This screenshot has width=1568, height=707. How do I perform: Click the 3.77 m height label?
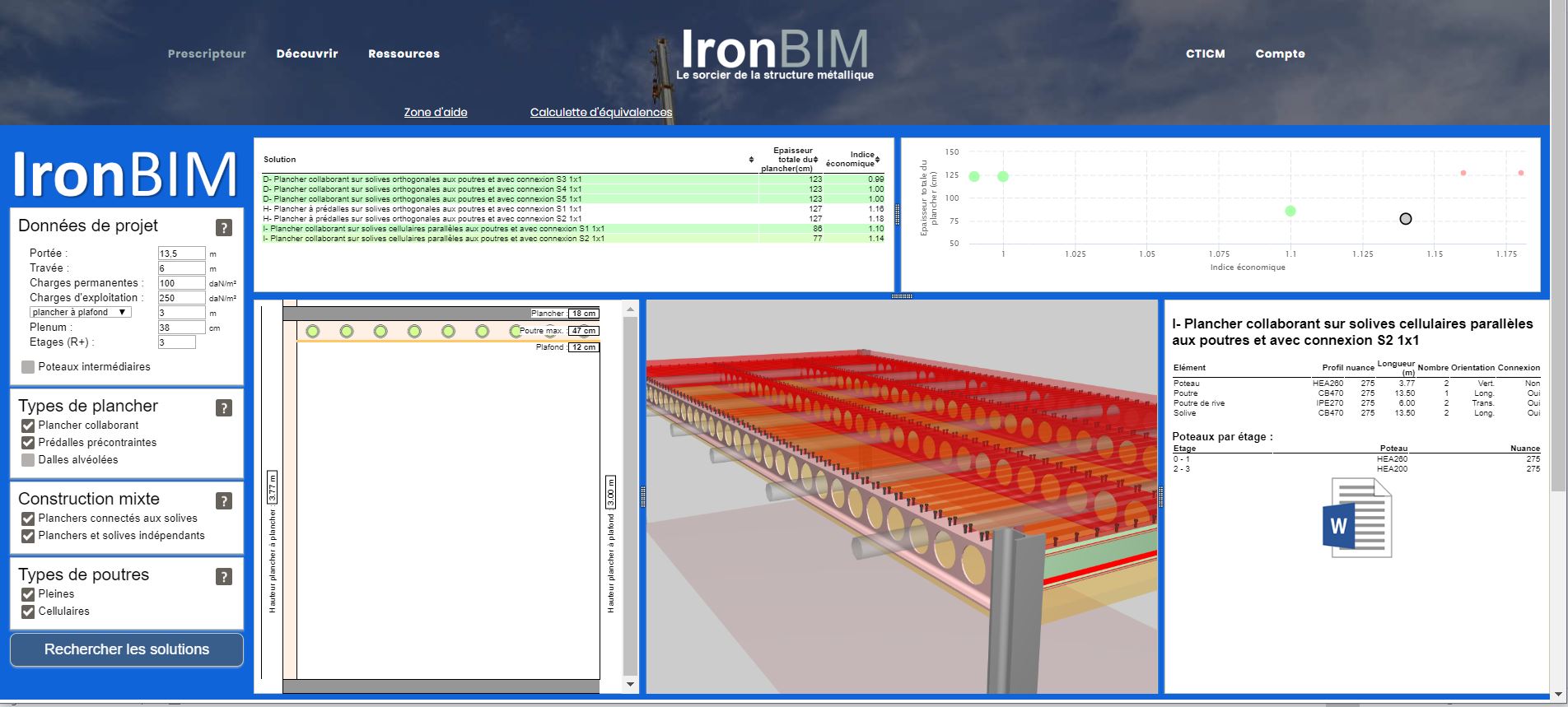point(273,487)
